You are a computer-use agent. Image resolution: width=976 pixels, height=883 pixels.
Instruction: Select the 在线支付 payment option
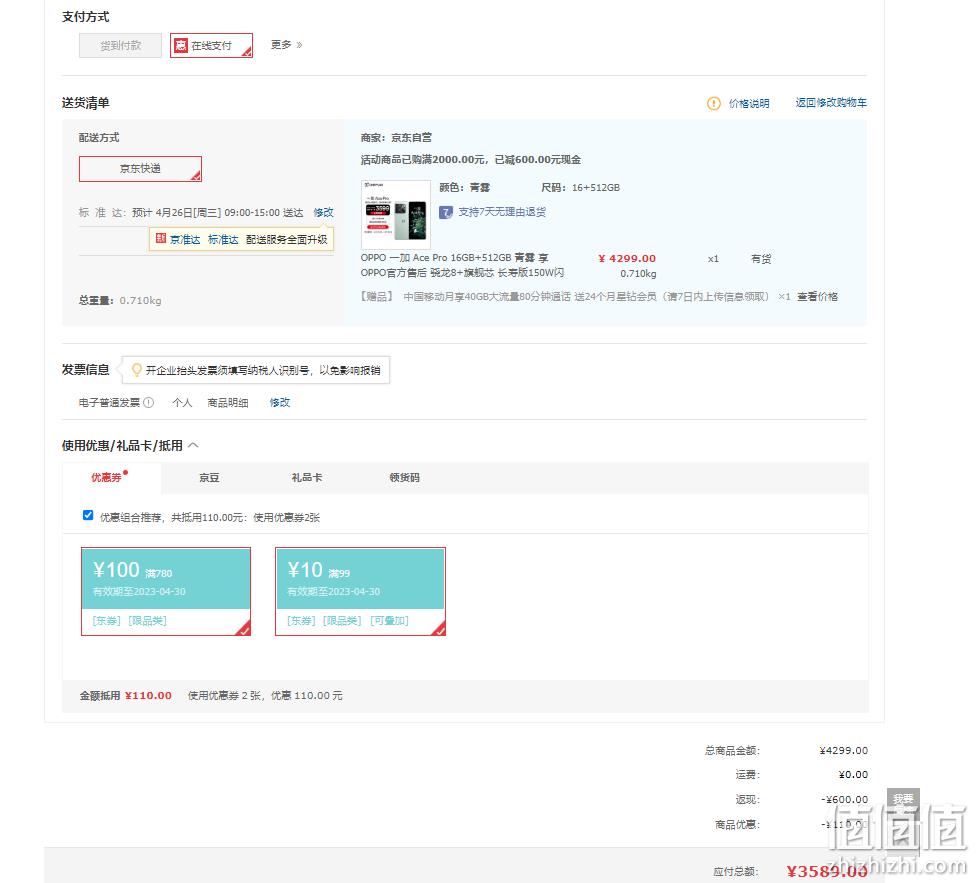(x=211, y=45)
